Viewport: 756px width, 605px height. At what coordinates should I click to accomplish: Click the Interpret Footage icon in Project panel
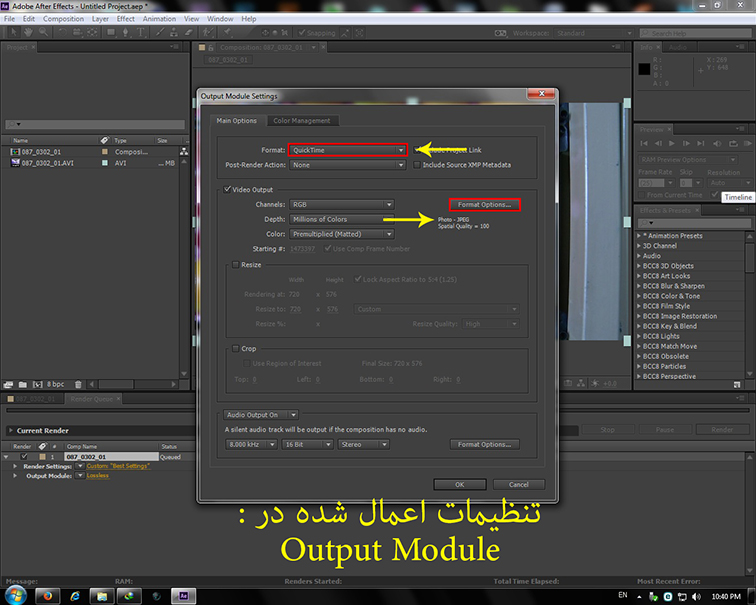tap(8, 384)
